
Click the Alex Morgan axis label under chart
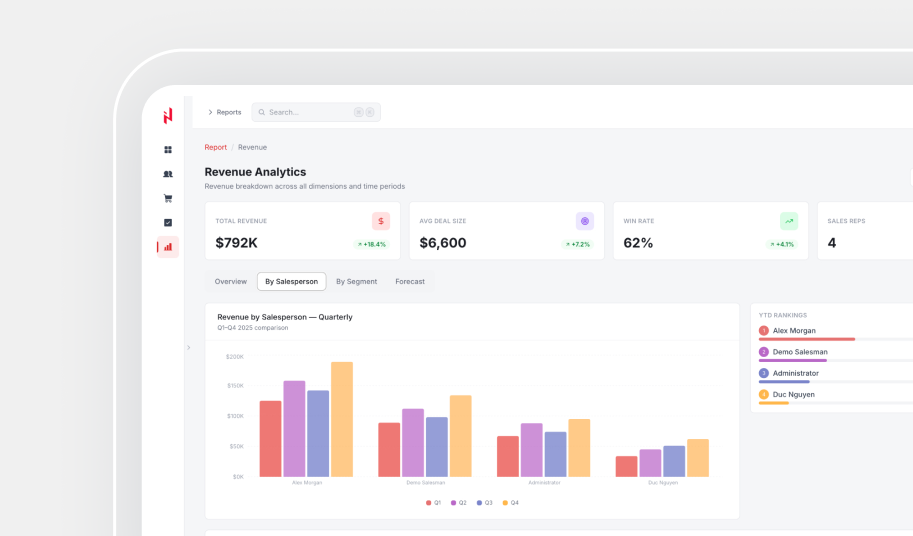307,483
